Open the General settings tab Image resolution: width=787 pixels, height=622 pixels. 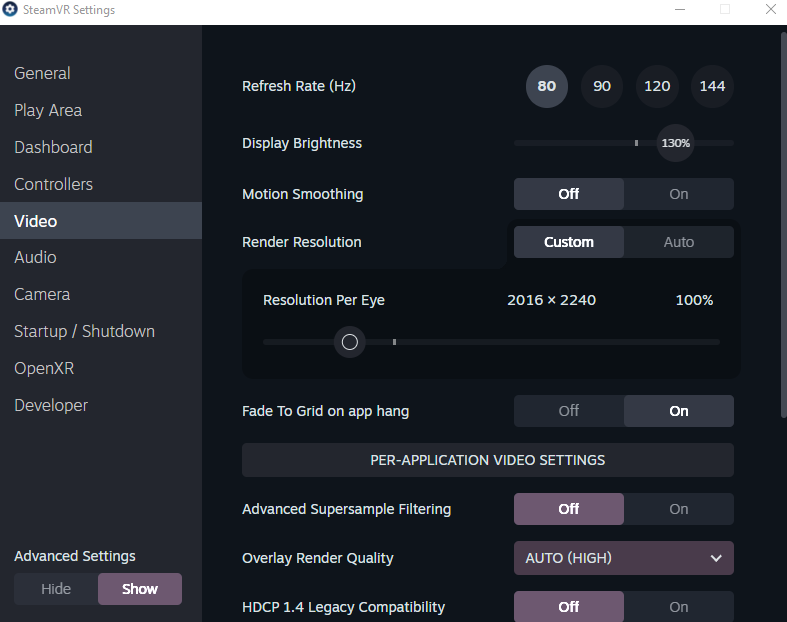tap(42, 73)
